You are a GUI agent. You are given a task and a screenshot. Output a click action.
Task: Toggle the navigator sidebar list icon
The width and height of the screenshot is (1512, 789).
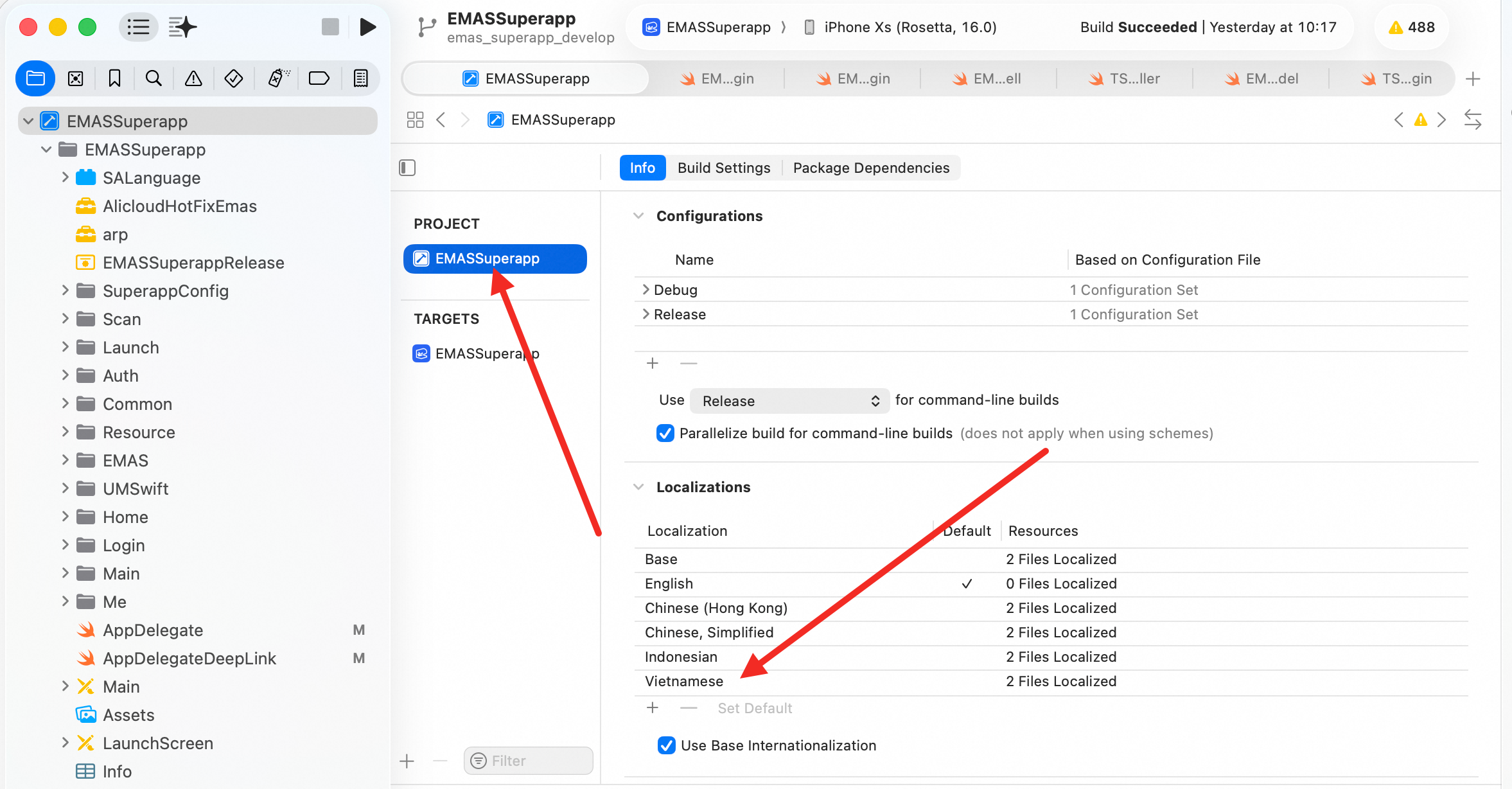[x=138, y=27]
